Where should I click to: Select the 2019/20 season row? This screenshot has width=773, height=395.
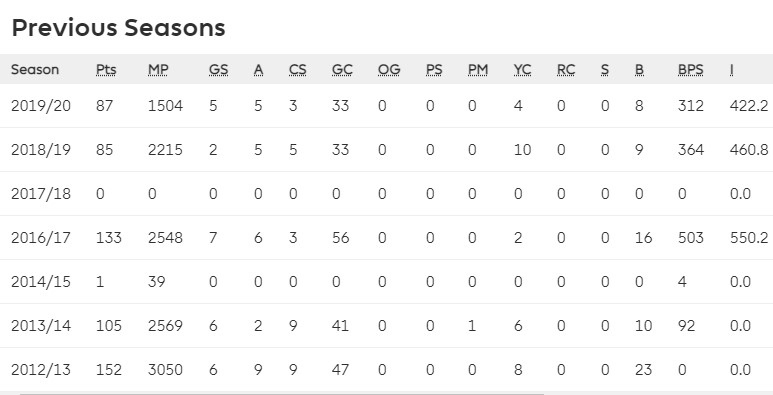pyautogui.click(x=386, y=106)
